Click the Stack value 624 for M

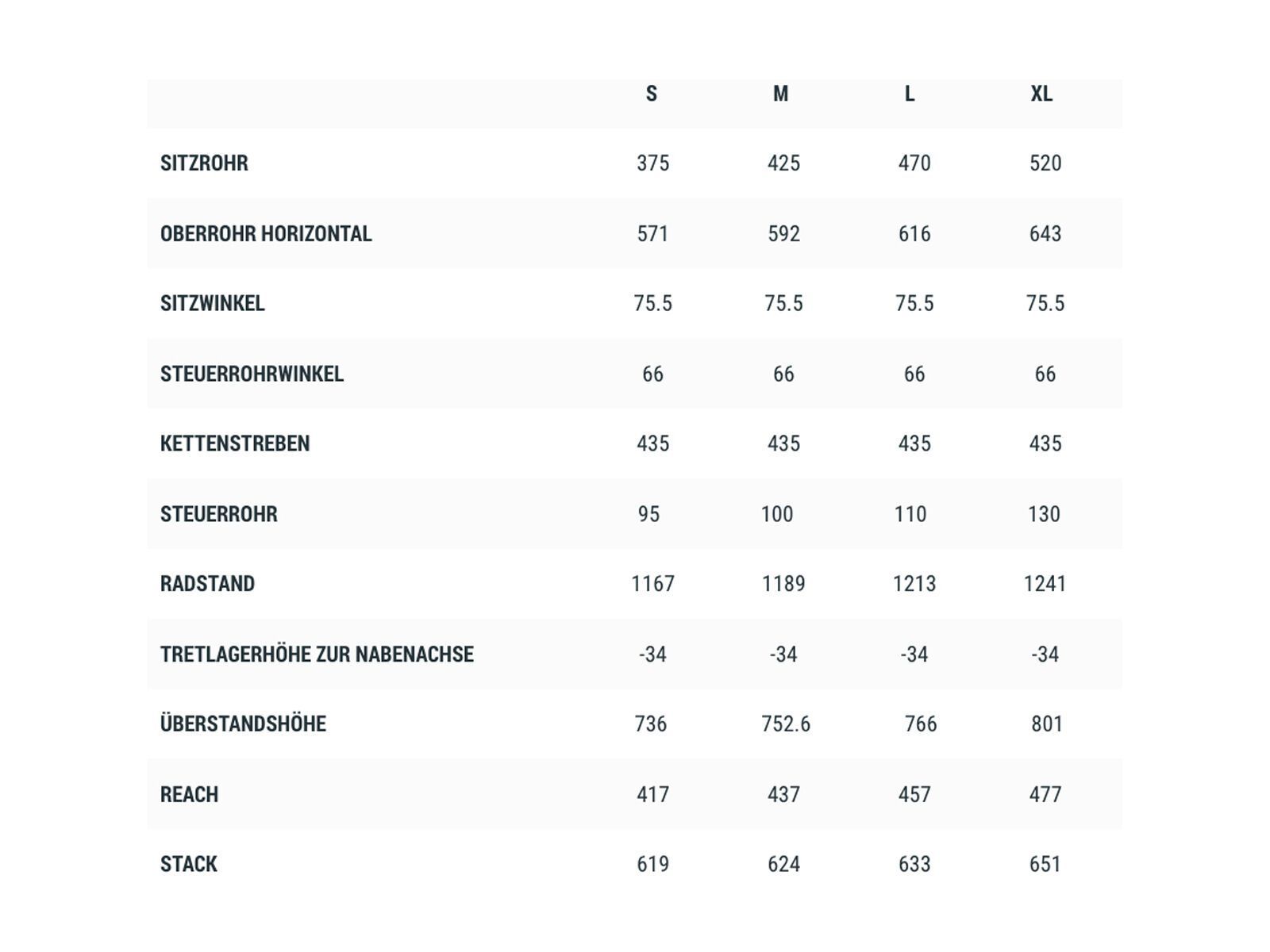[x=783, y=864]
